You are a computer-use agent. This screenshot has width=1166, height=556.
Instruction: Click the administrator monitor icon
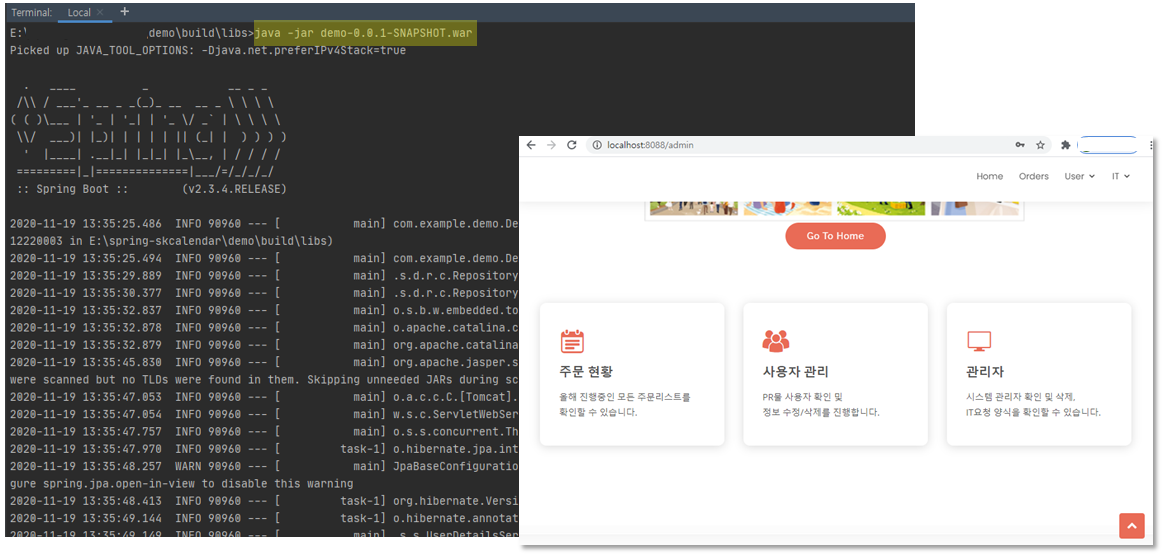point(979,341)
